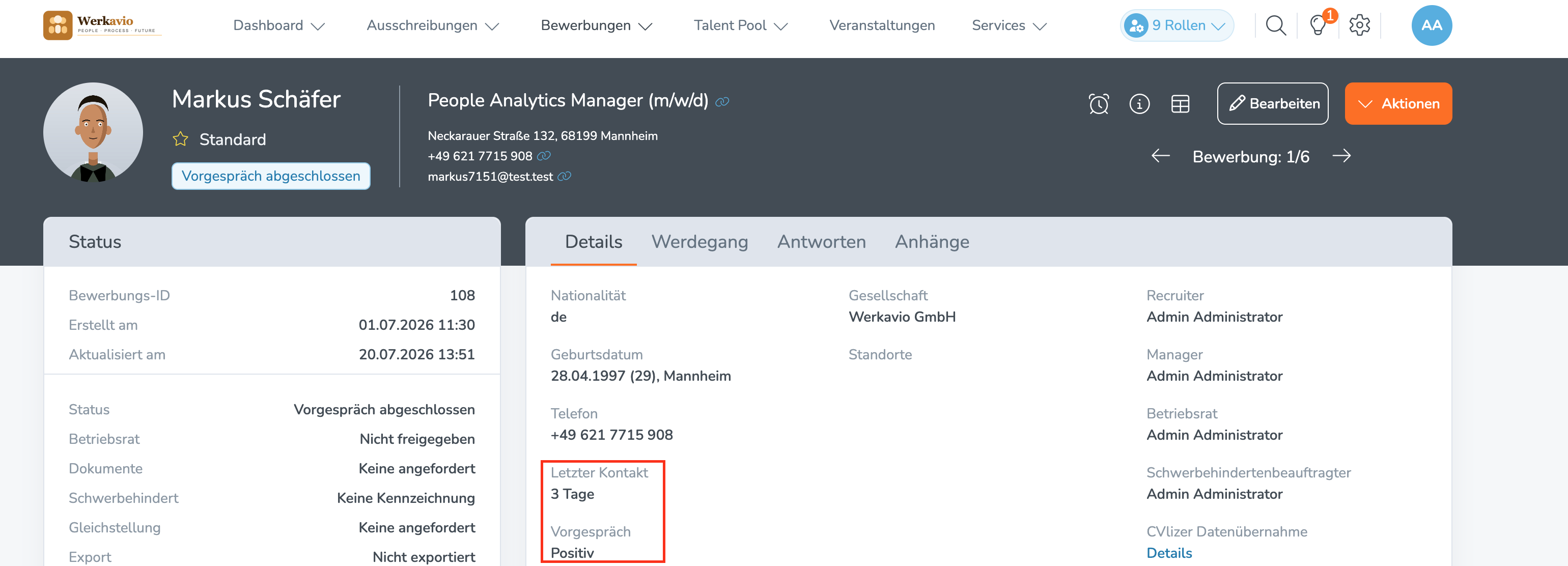
Task: Go to previous application arrow
Action: pyautogui.click(x=1160, y=156)
